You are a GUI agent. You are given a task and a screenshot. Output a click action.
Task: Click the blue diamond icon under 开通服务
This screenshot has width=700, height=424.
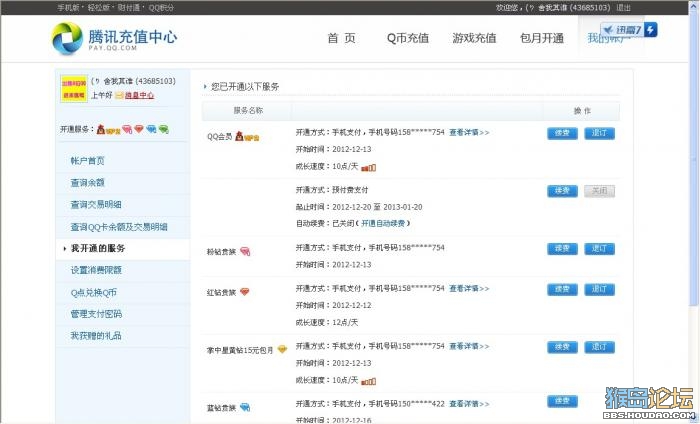[151, 129]
